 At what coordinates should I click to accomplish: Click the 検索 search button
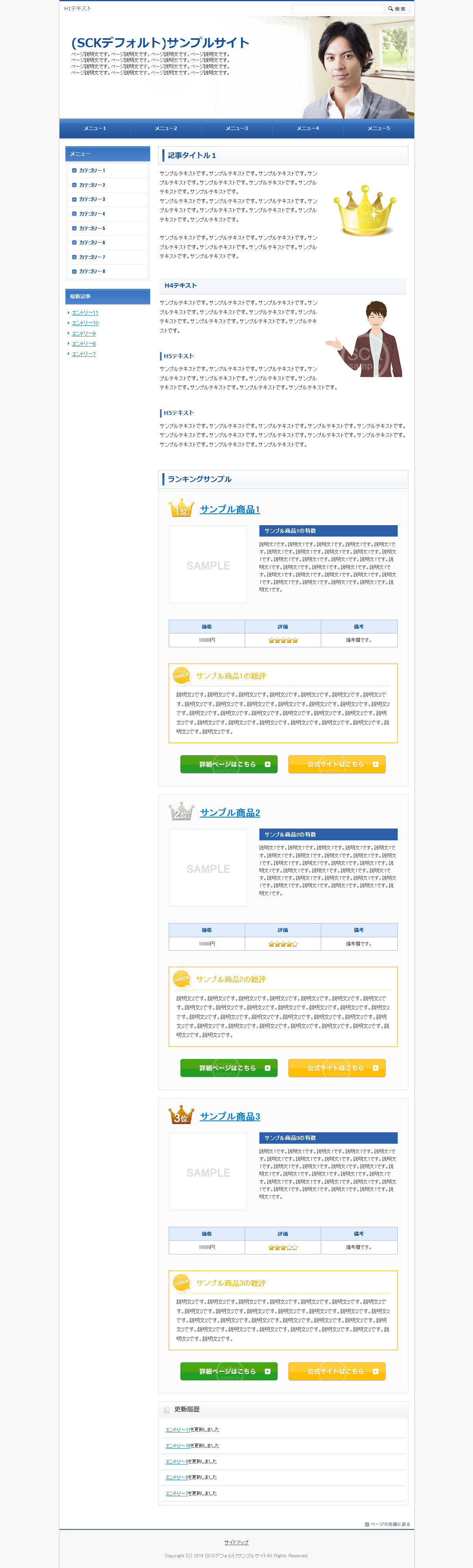[x=397, y=9]
